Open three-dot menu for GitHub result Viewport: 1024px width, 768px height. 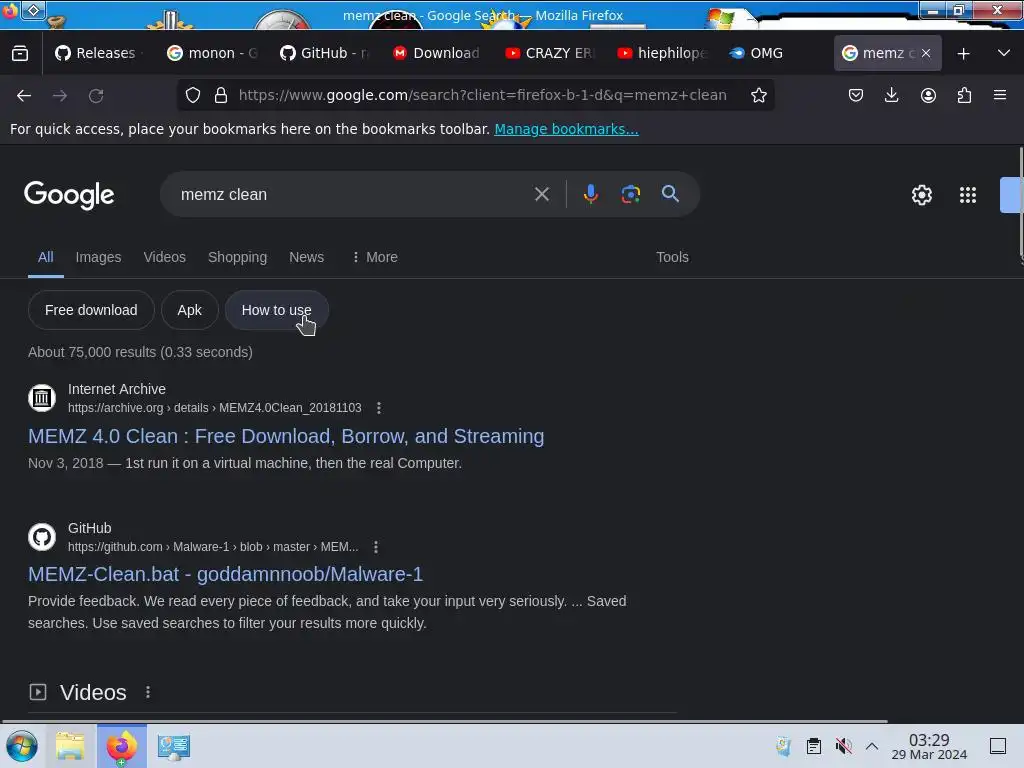click(x=376, y=547)
